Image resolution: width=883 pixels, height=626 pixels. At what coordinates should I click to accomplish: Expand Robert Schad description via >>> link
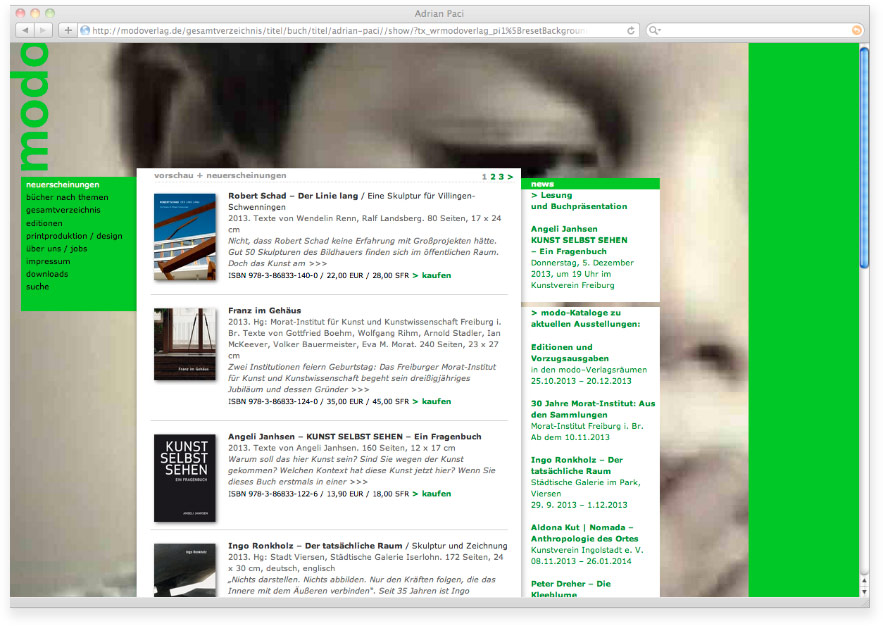click(x=318, y=264)
